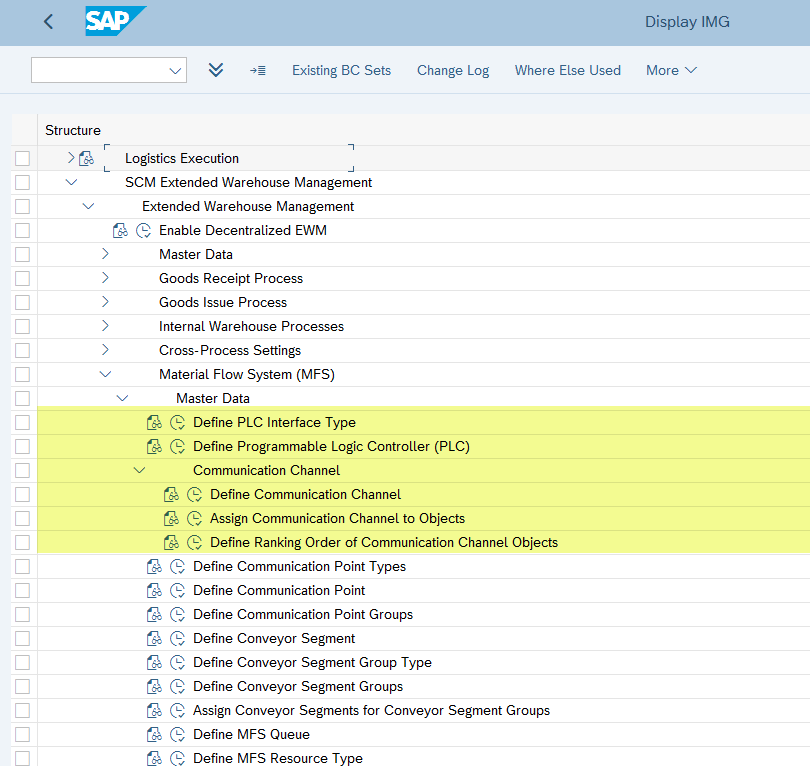Click Where Else Used button

point(567,70)
